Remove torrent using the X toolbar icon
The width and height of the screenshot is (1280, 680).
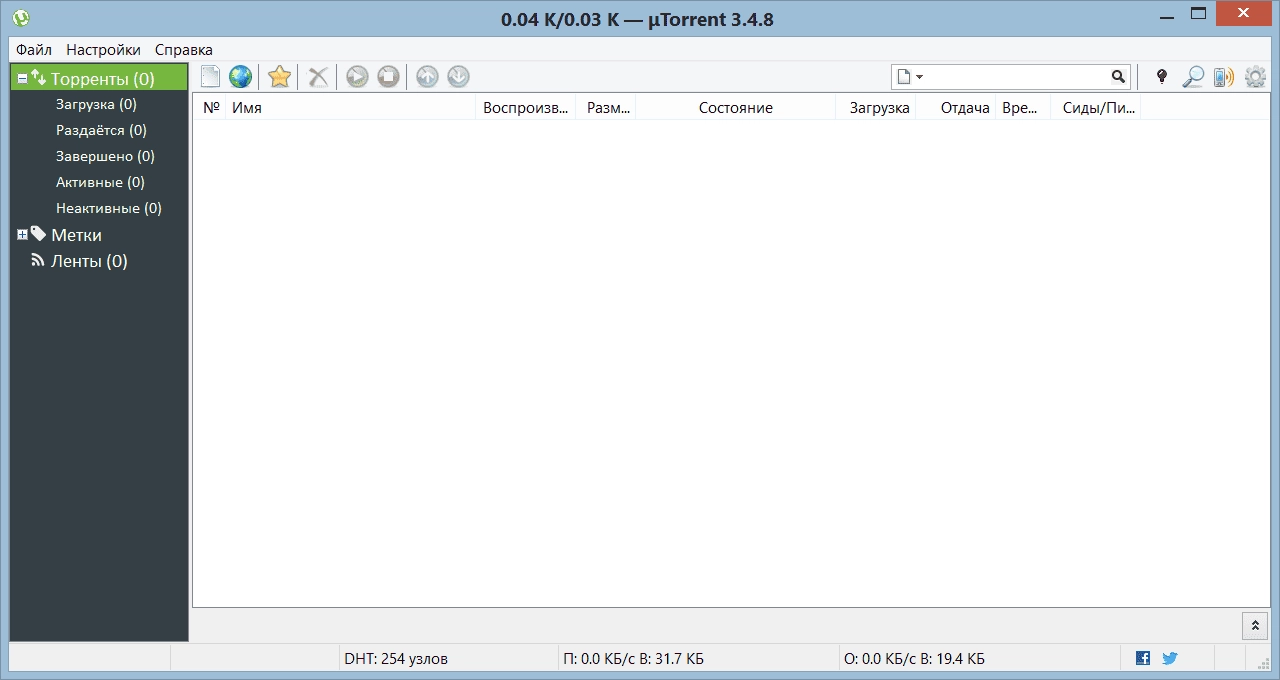coord(317,76)
